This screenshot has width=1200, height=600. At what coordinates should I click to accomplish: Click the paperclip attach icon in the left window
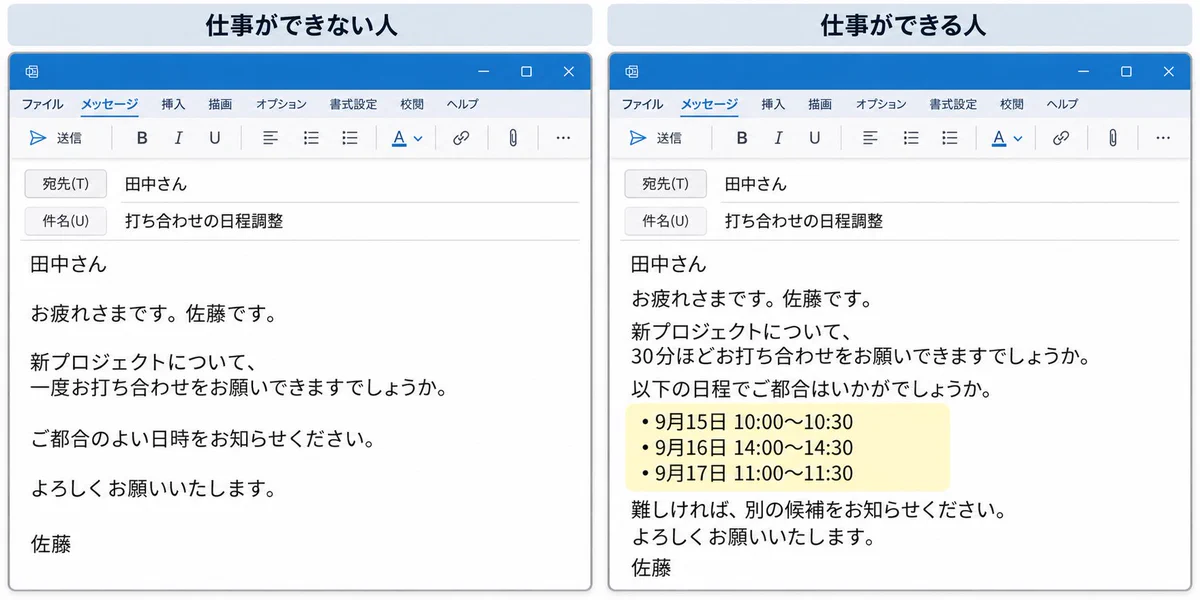click(513, 138)
